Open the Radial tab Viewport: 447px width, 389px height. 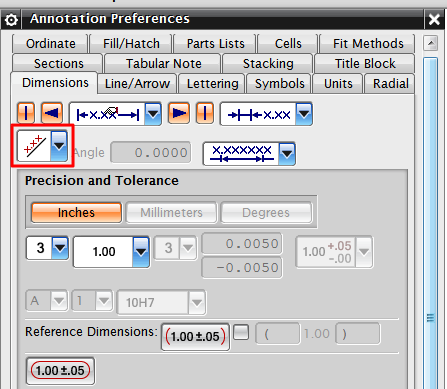390,83
